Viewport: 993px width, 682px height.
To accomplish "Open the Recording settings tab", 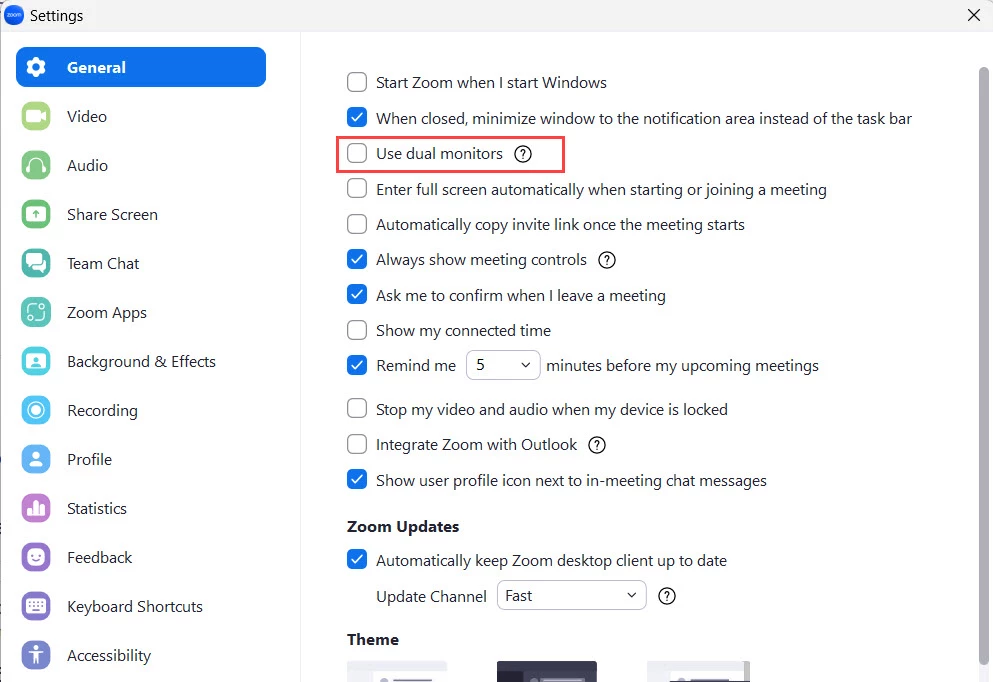I will pyautogui.click(x=141, y=410).
